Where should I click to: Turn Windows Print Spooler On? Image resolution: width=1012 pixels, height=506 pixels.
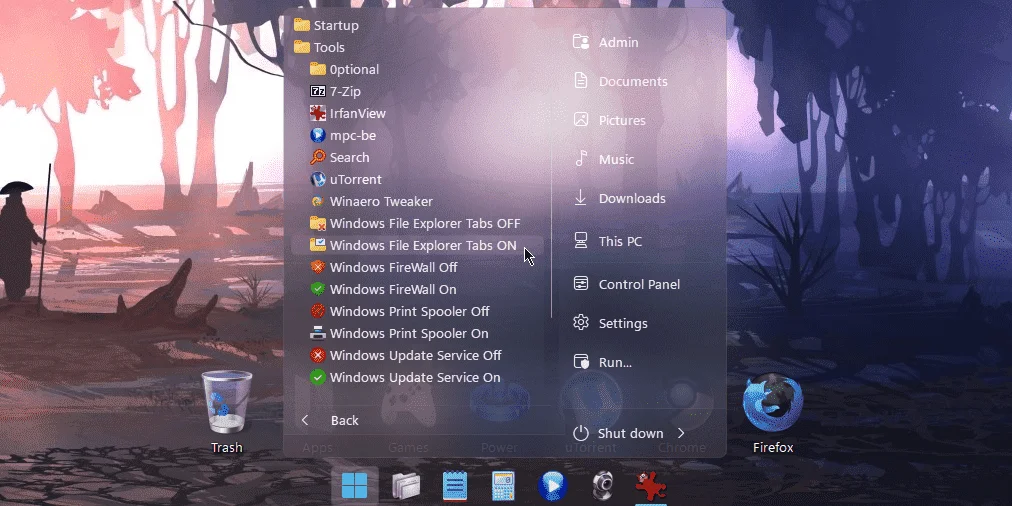pos(399,333)
